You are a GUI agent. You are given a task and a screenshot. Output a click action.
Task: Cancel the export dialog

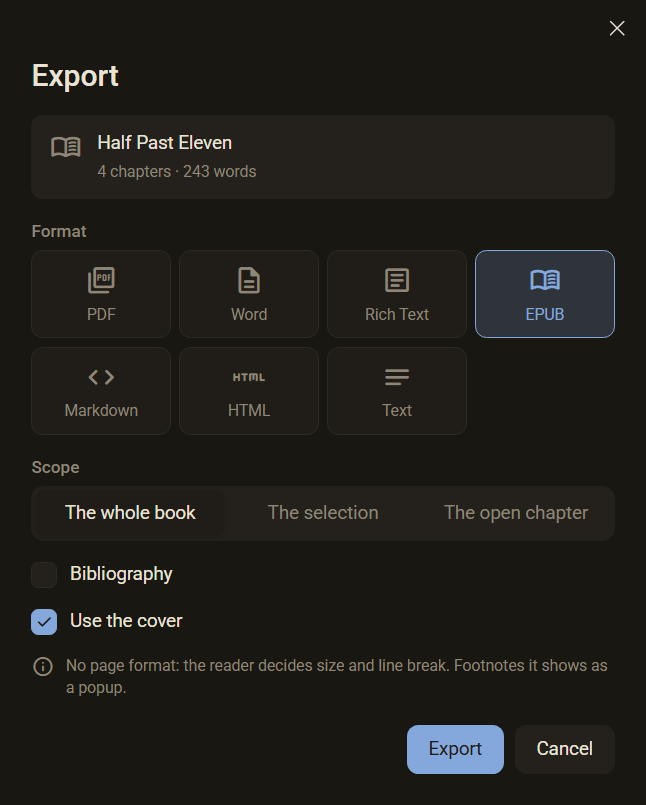click(565, 749)
